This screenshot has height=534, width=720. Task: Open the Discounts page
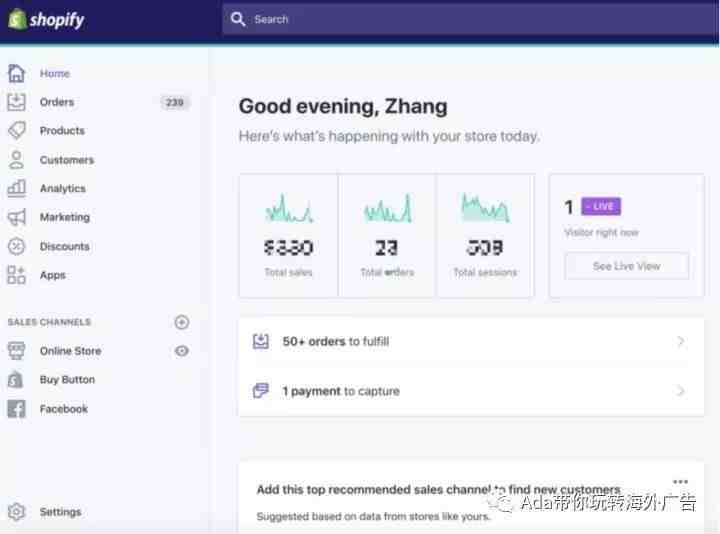[x=64, y=247]
